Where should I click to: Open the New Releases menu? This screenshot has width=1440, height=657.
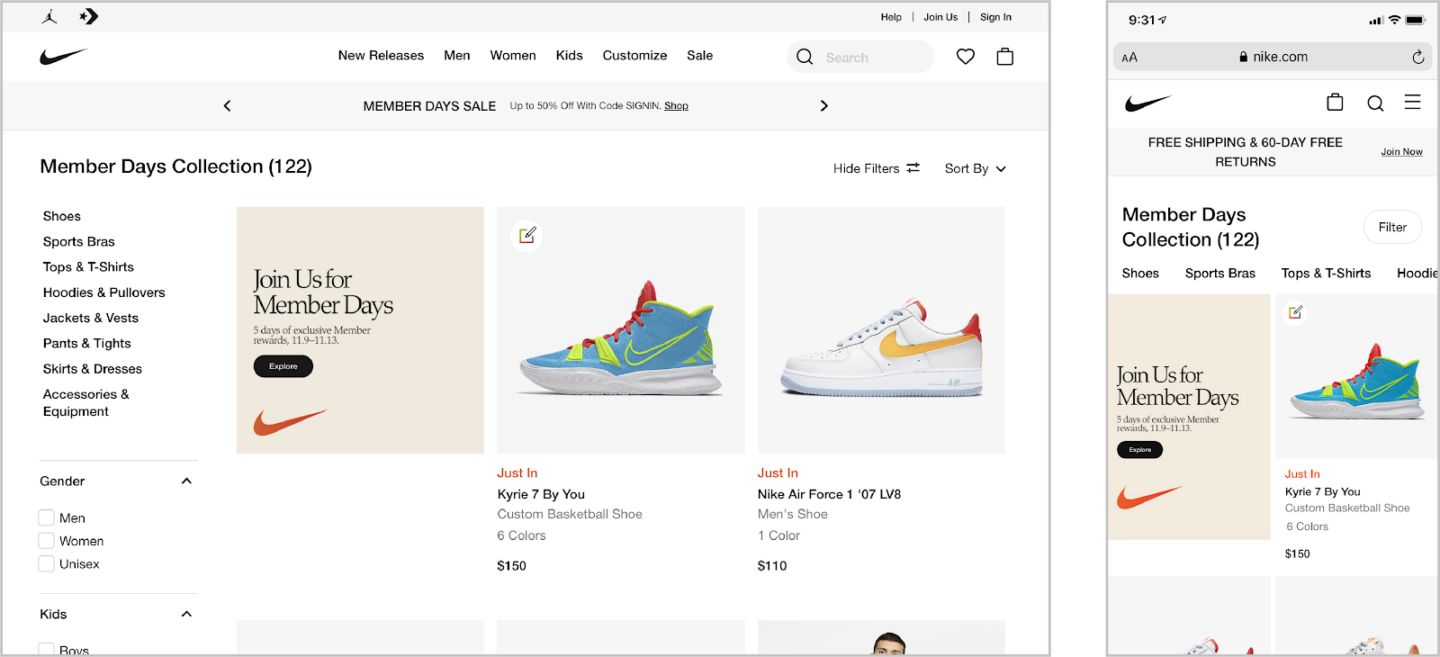(380, 56)
